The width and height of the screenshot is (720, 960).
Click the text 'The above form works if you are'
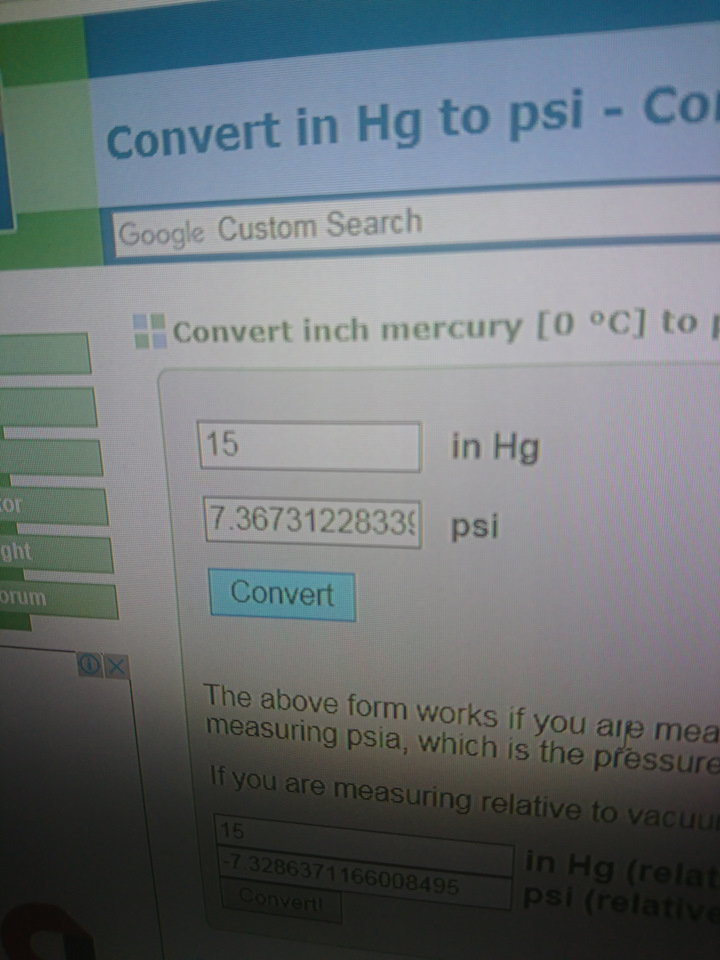[x=424, y=711]
